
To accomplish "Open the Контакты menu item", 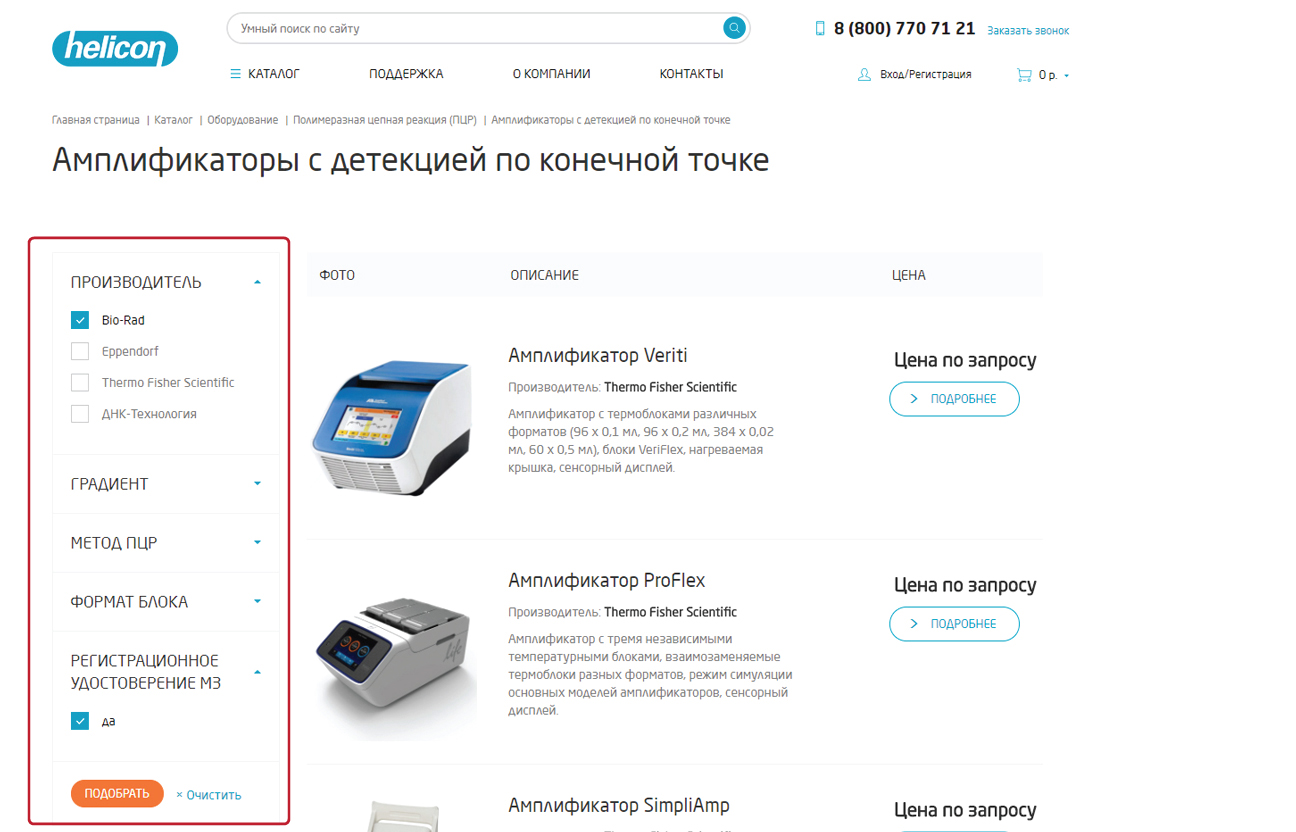I will pos(691,74).
